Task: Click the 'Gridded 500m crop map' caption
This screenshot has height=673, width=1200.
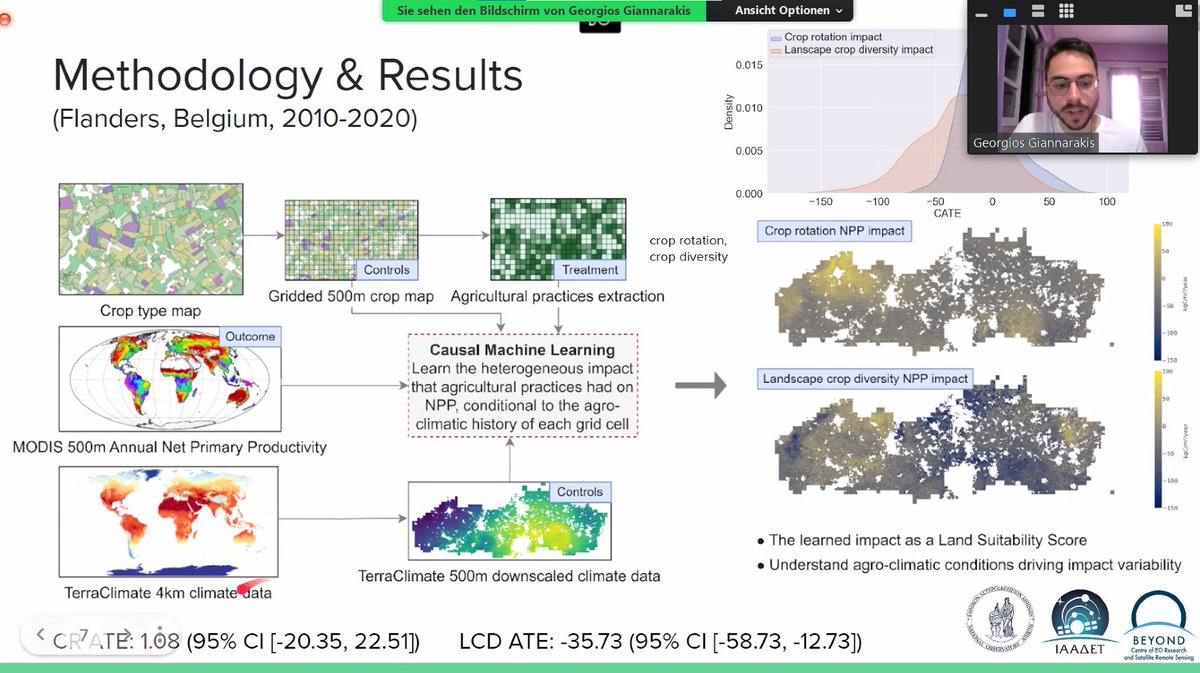Action: [349, 296]
